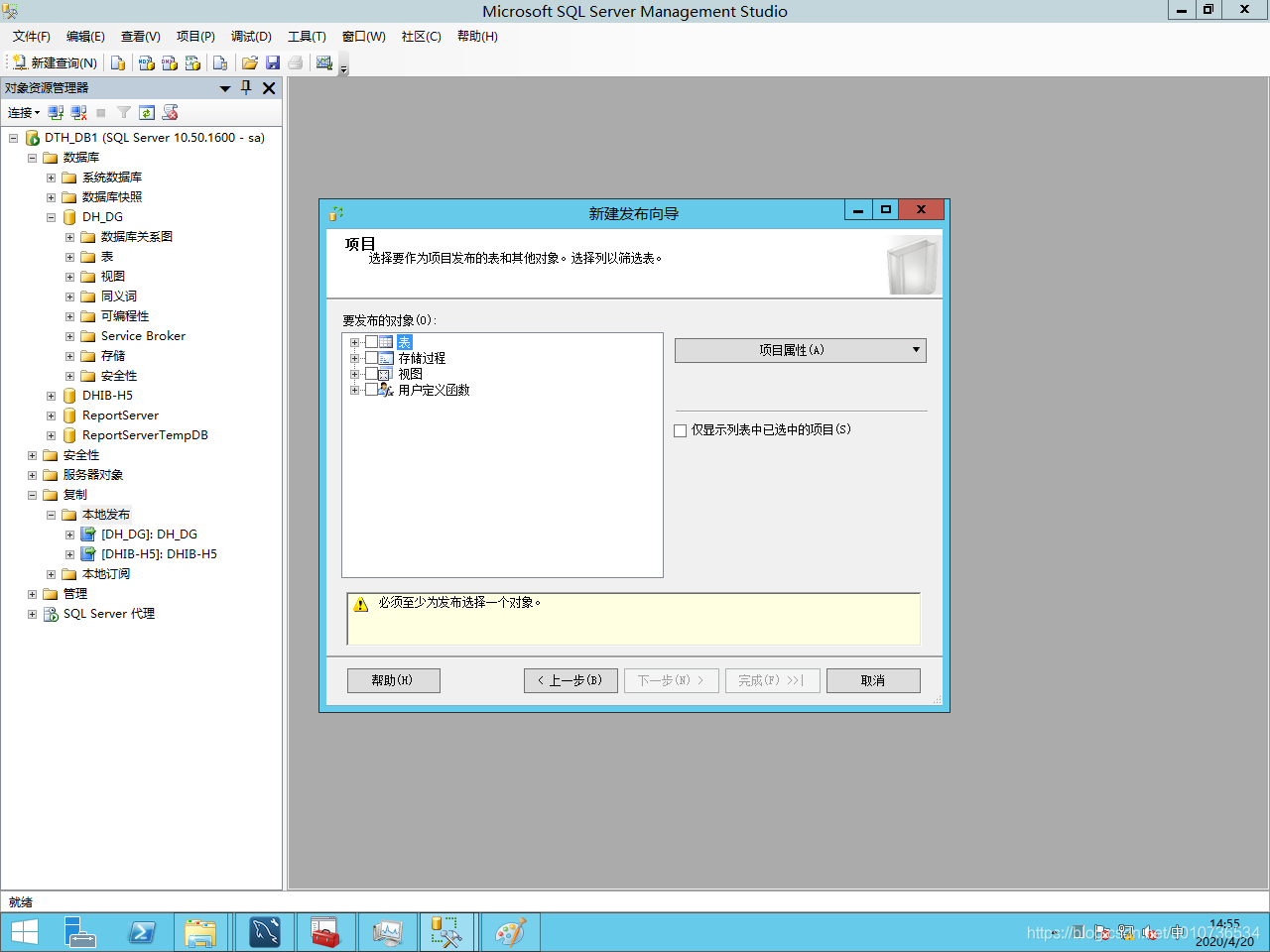Expand the 用户定义函数 node in wizard
1270x952 pixels.
coord(354,390)
